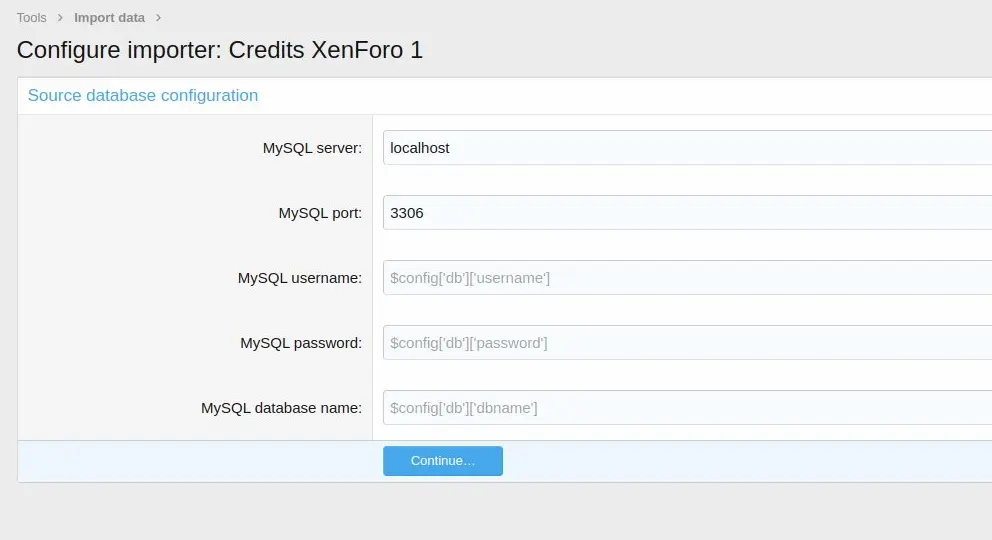Click the "MySQL server:" label
This screenshot has width=992, height=540.
point(312,148)
